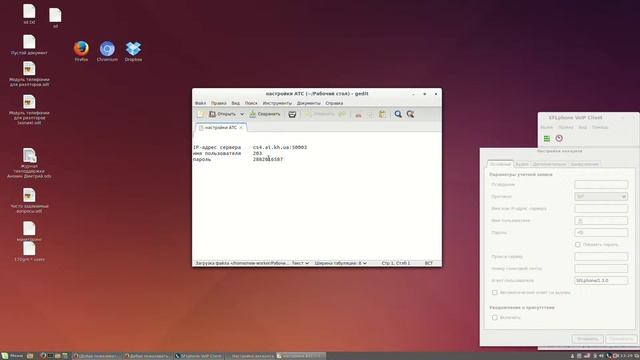
Task: Select the Пустой документ desktop file
Action: point(29,45)
